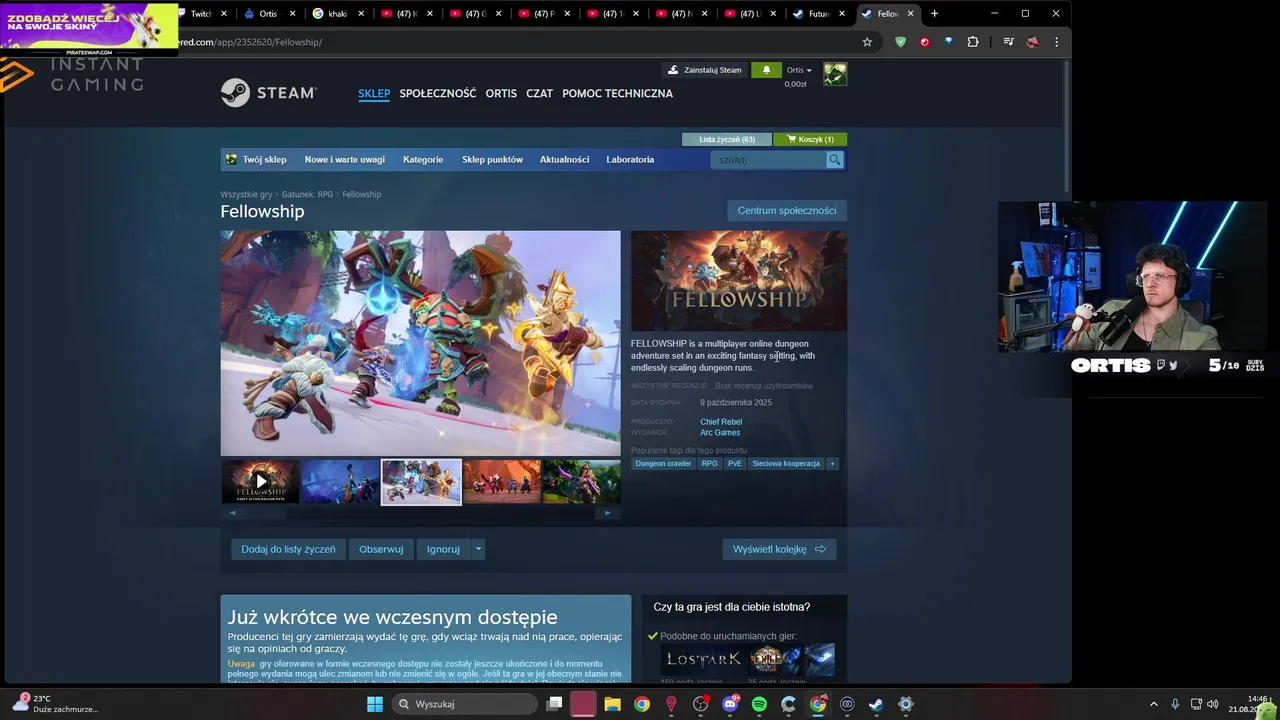This screenshot has width=1280, height=720.
Task: Open Steam from the taskbar
Action: (x=876, y=704)
